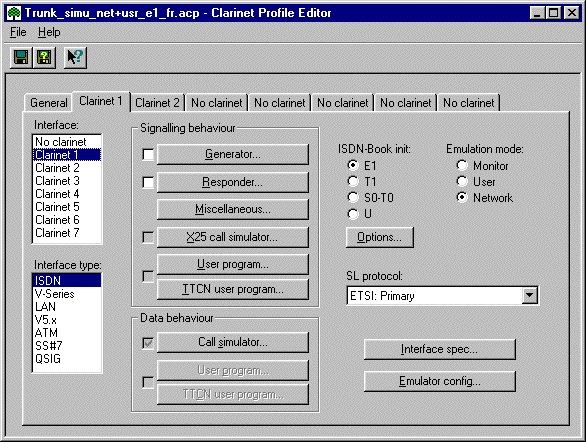Click the window title bar text

(178, 13)
